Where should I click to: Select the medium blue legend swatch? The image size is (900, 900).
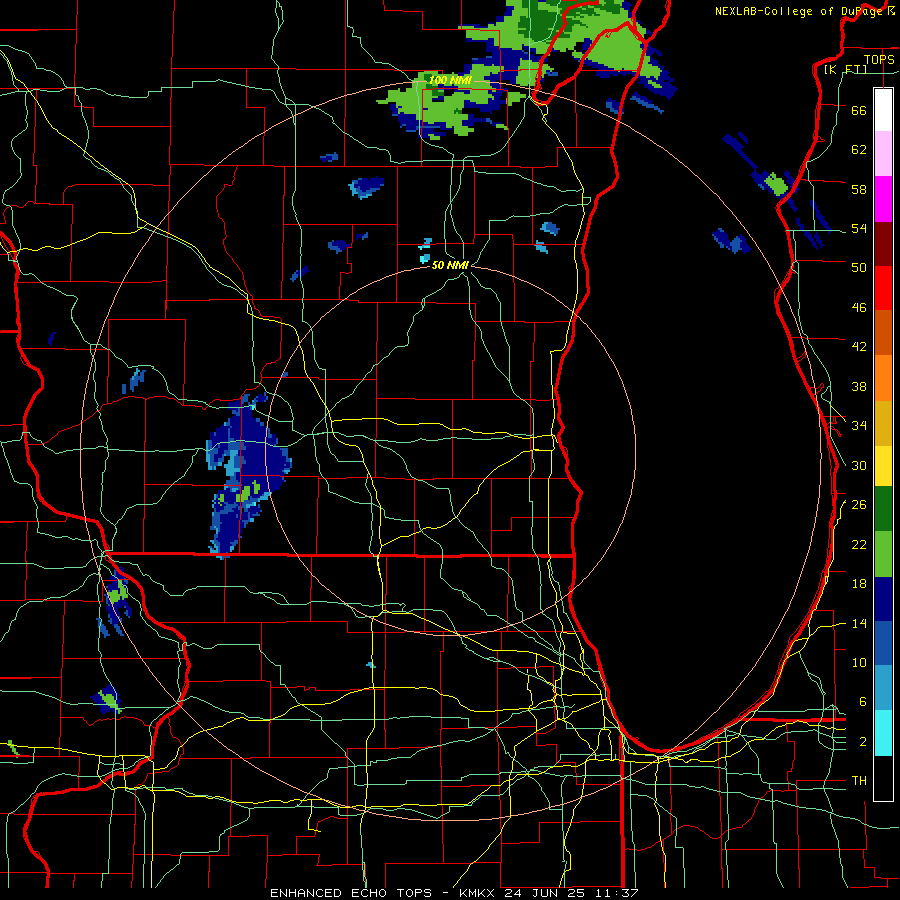tap(883, 643)
